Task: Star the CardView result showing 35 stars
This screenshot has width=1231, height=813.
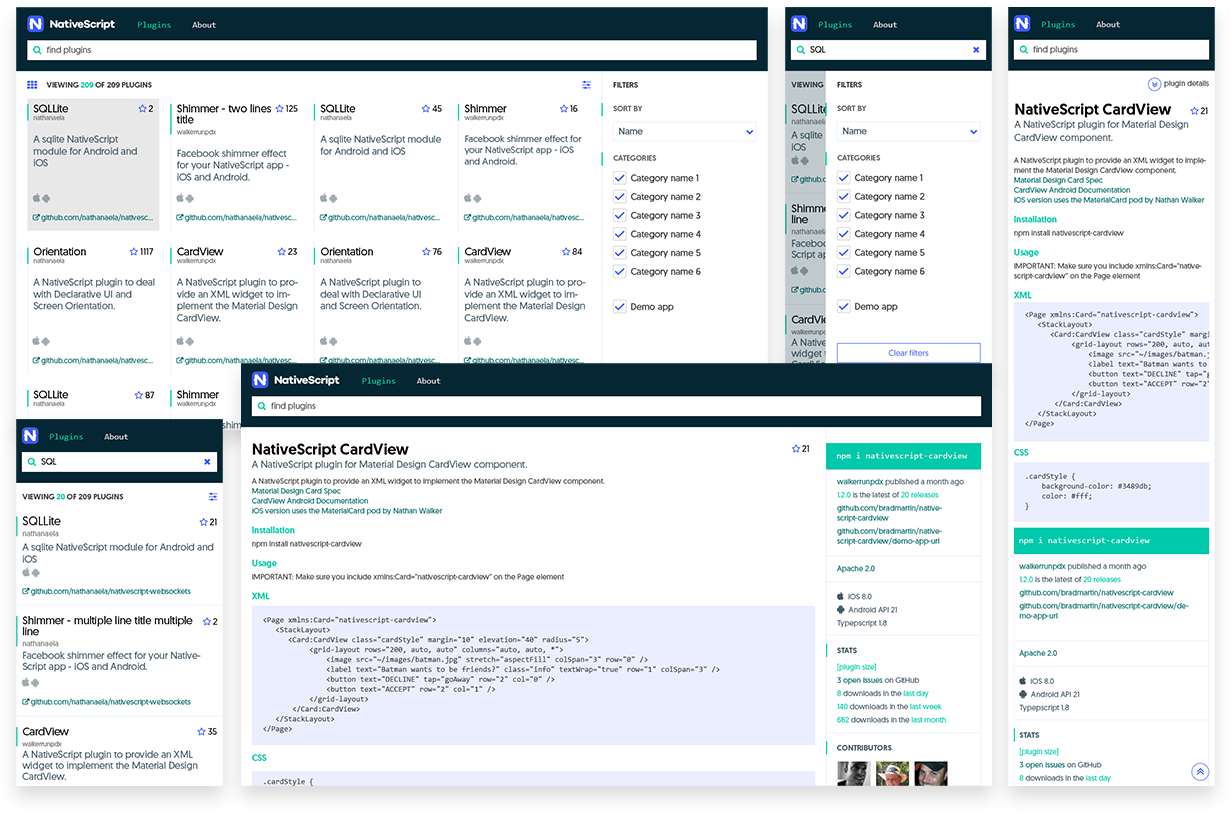Action: coord(201,732)
